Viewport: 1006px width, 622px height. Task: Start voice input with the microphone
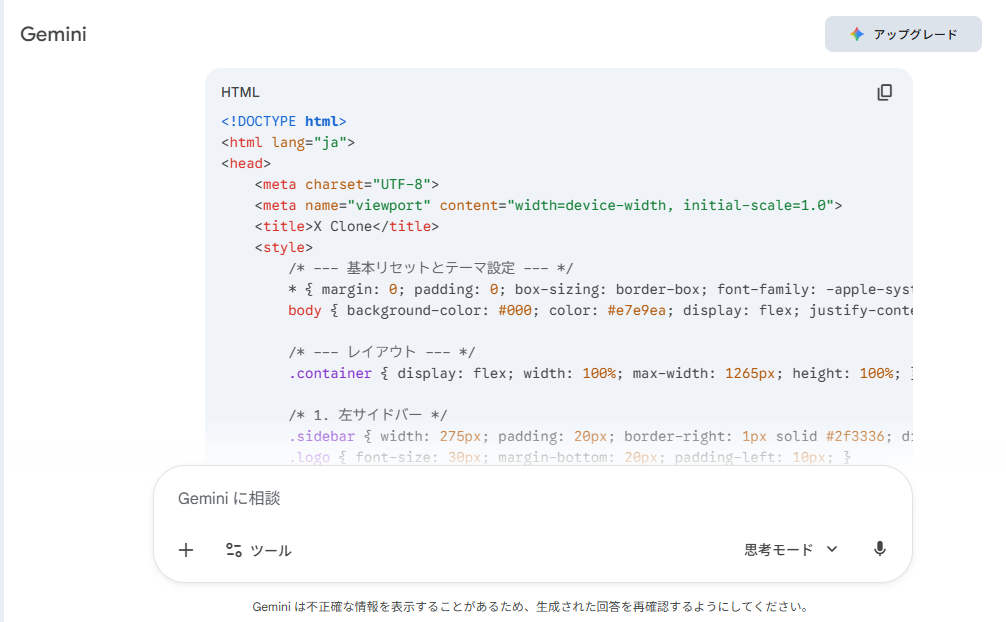pyautogui.click(x=879, y=549)
